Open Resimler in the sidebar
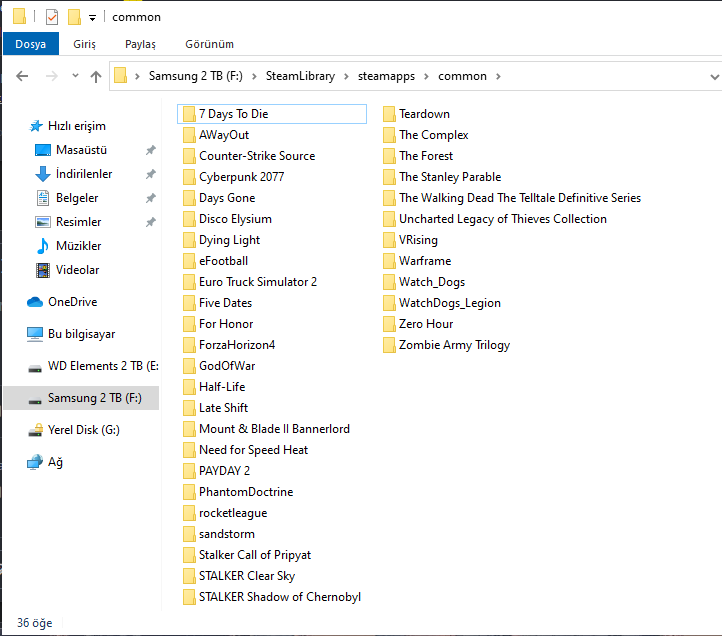 78,222
